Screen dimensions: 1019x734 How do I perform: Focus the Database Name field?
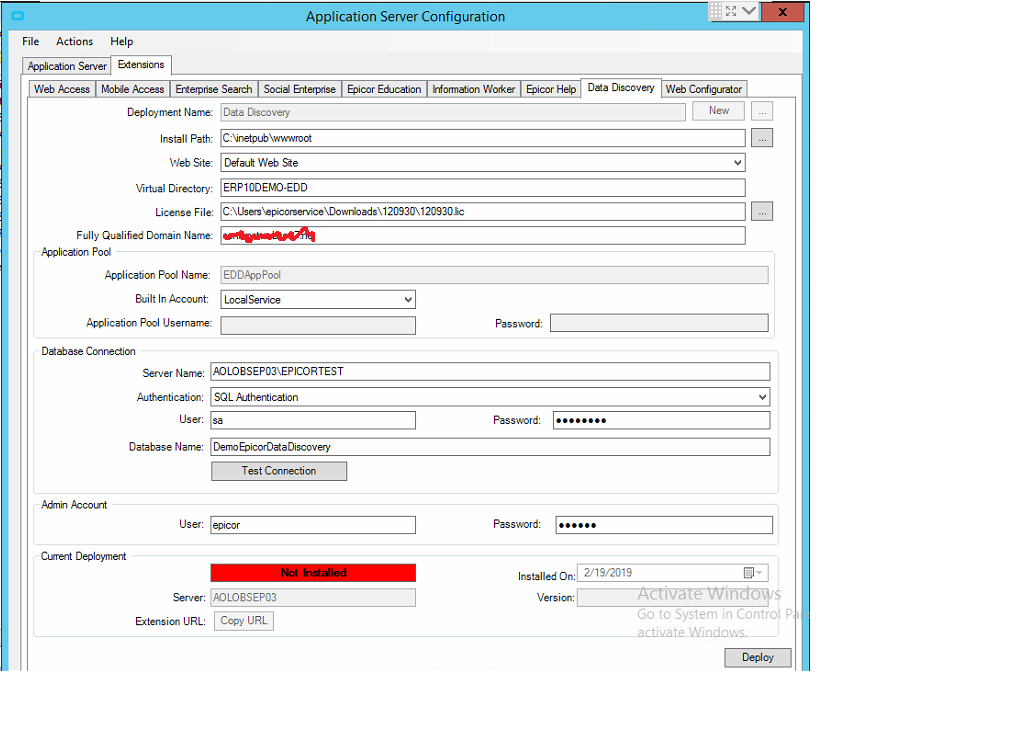(x=490, y=447)
